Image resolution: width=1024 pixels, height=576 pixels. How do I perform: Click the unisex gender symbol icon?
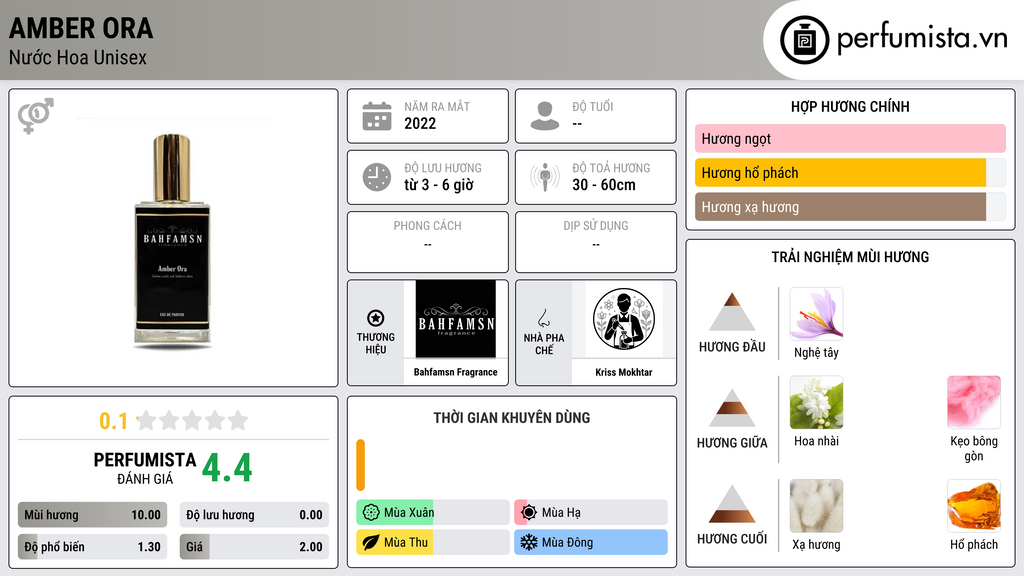(36, 116)
